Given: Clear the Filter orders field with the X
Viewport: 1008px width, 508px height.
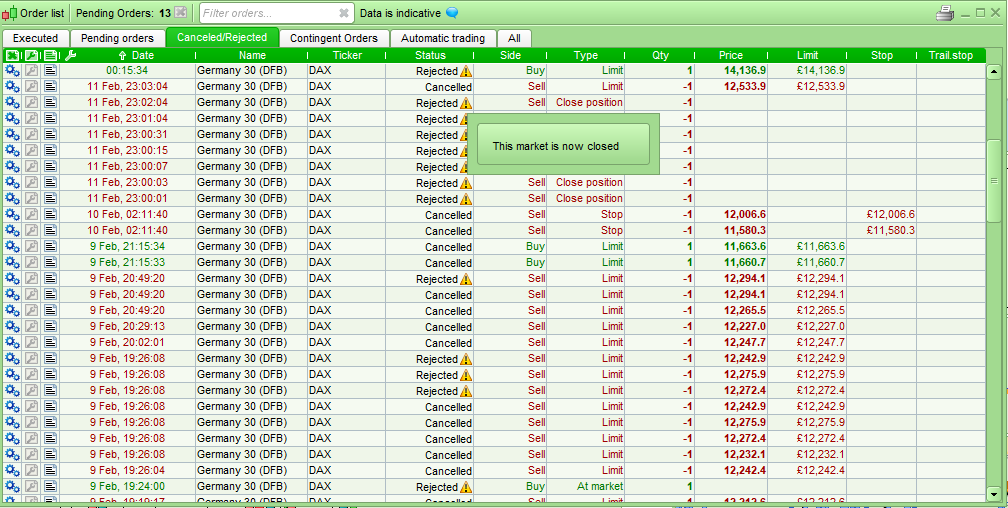Looking at the screenshot, I should pyautogui.click(x=344, y=13).
